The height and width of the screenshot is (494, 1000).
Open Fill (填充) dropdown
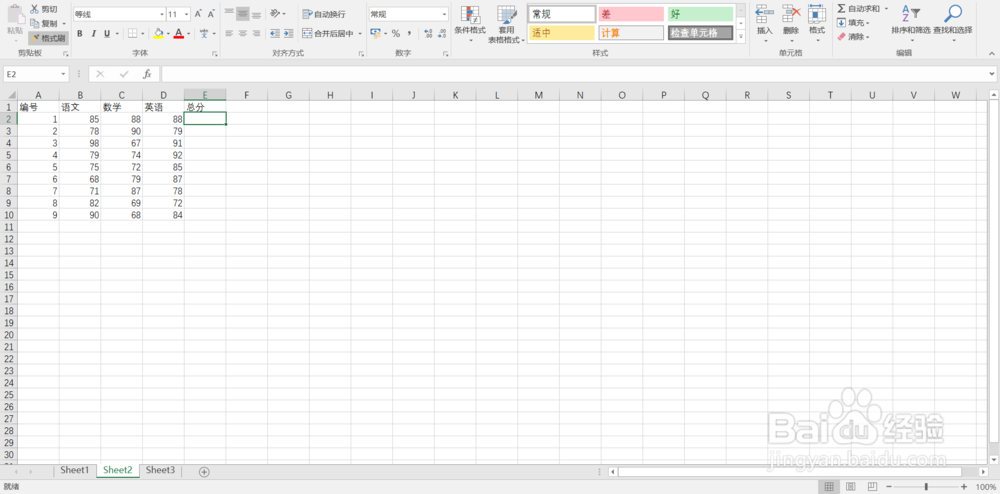pyautogui.click(x=853, y=23)
